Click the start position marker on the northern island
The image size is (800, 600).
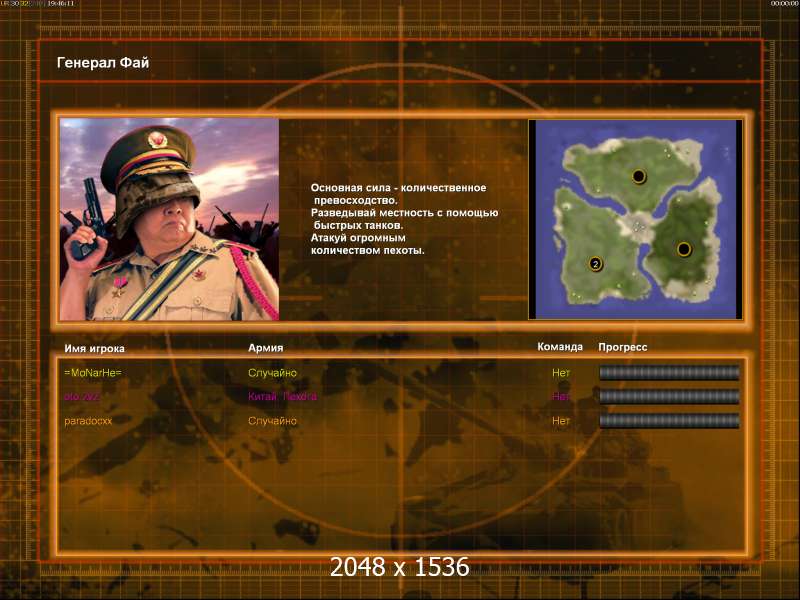638,177
